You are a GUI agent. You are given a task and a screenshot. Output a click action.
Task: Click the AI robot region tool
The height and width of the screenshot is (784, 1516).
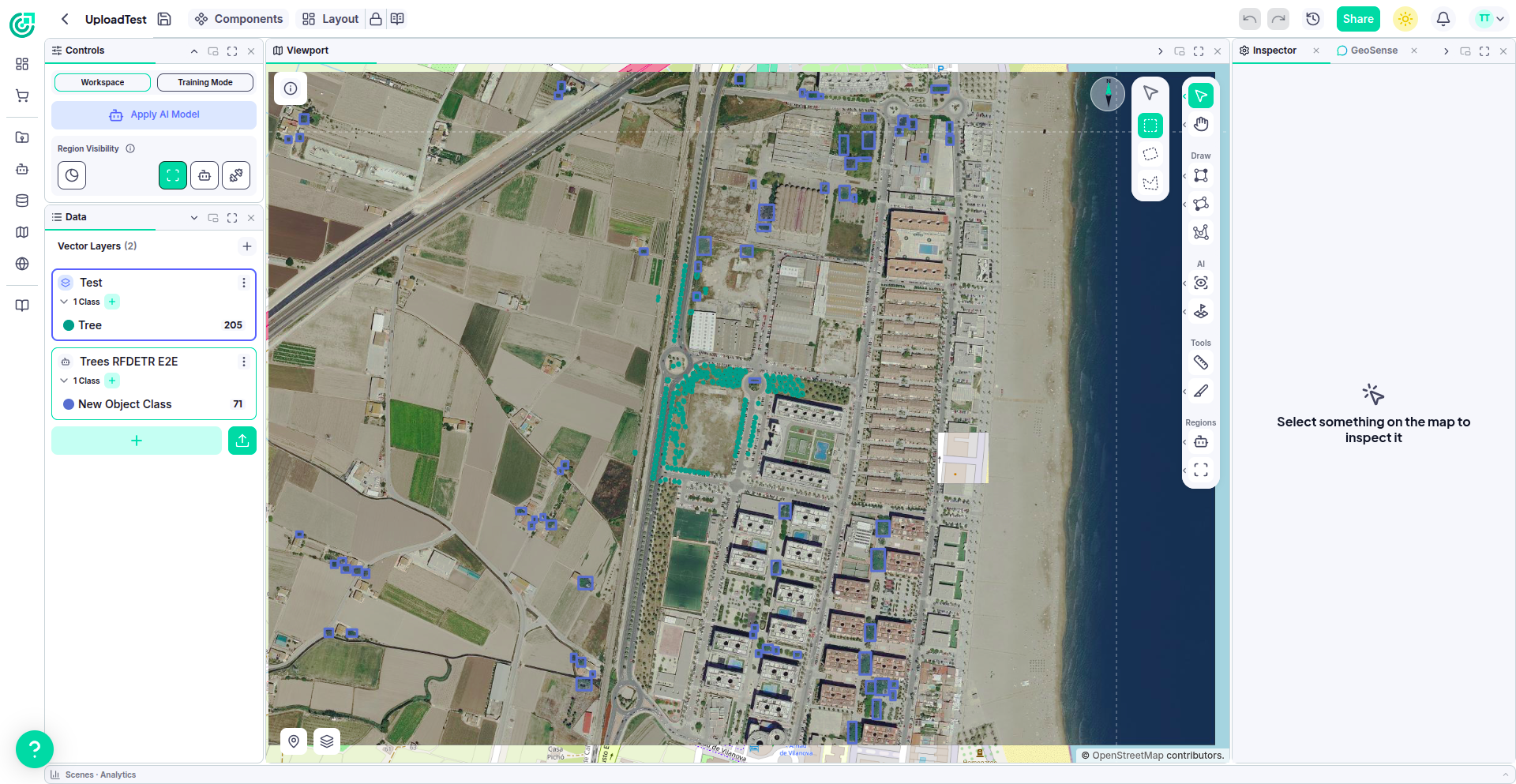click(x=1201, y=442)
